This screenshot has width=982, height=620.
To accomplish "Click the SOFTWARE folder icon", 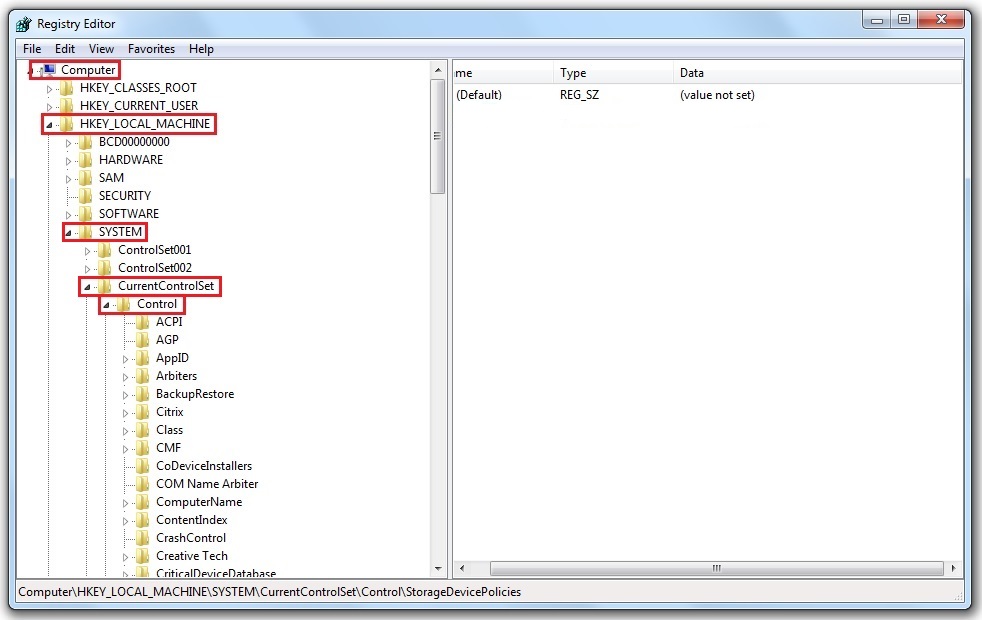I will point(86,214).
